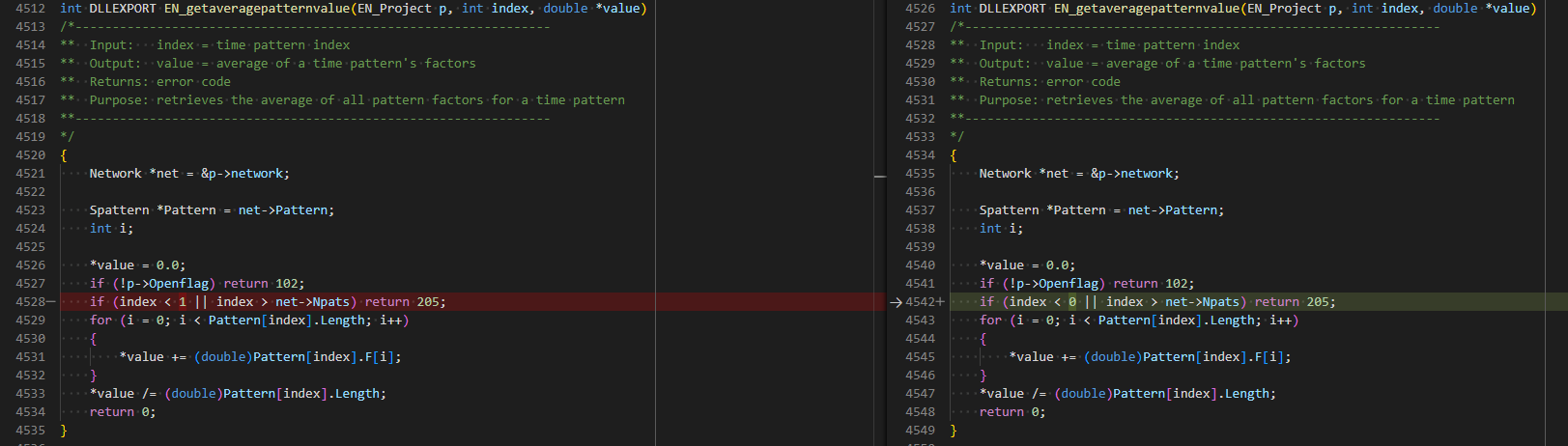Click 'return 102;' in the left pane
Viewport: 1568px width, 446px height.
[x=264, y=284]
